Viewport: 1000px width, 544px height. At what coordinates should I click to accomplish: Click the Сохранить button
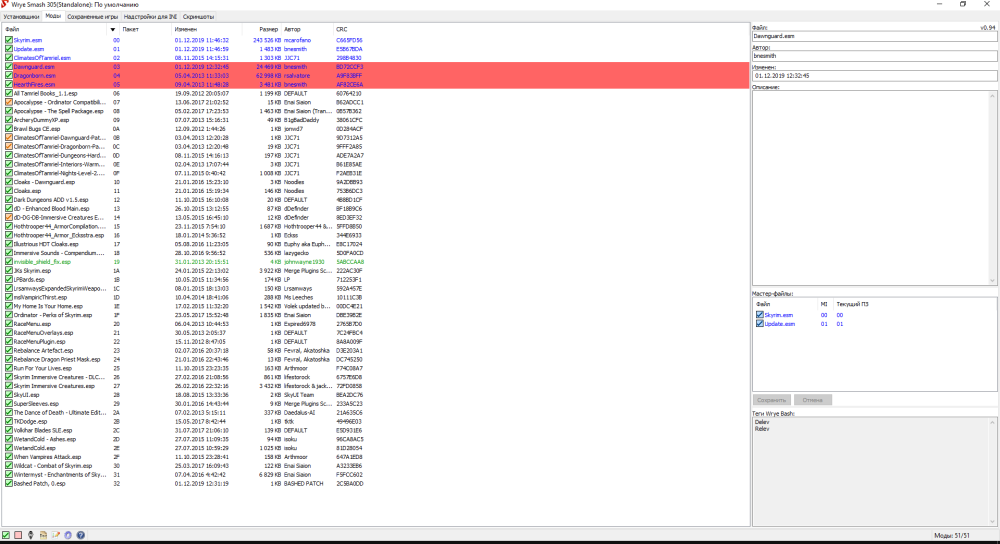tap(772, 400)
